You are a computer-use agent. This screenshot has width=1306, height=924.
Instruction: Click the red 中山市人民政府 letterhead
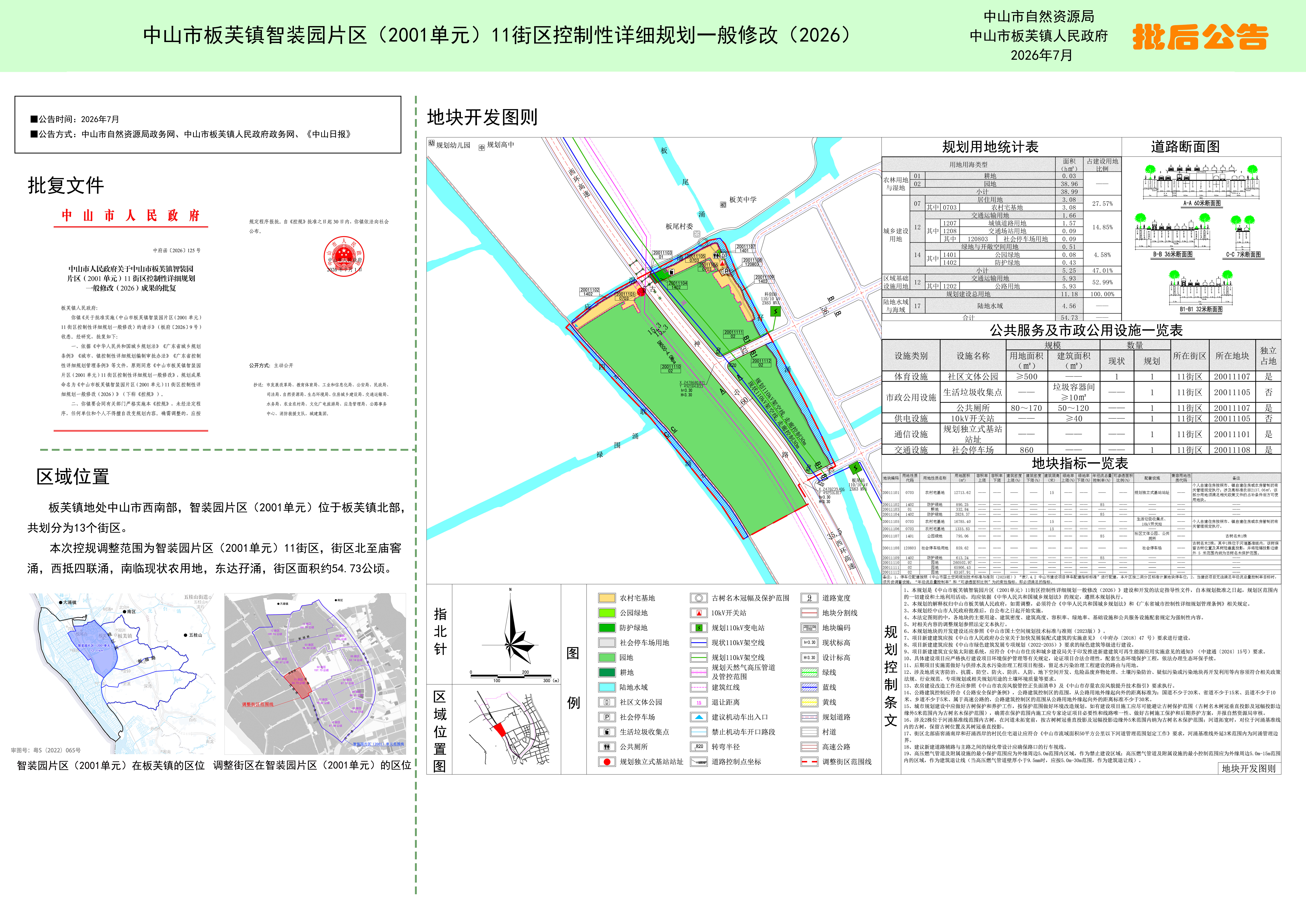click(131, 216)
